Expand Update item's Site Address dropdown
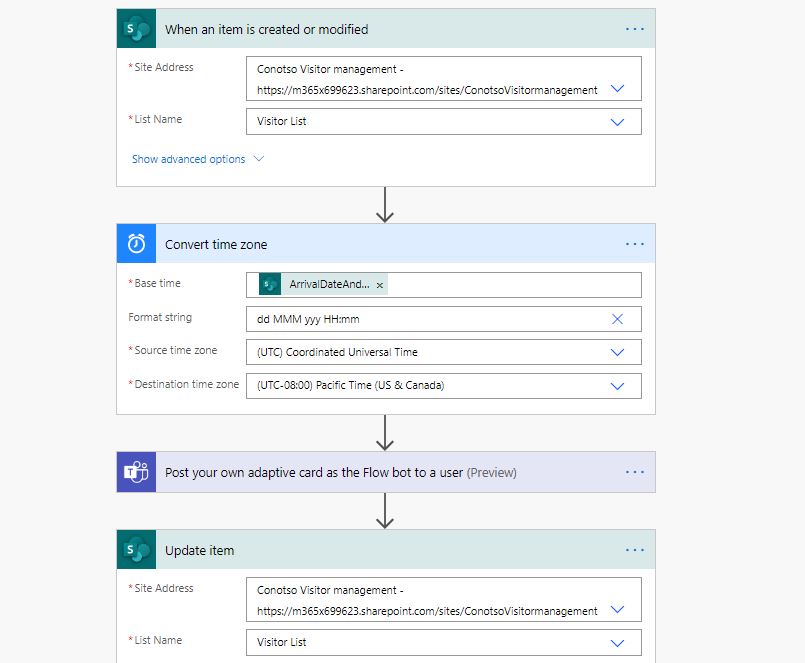This screenshot has width=805, height=663. pyautogui.click(x=617, y=610)
